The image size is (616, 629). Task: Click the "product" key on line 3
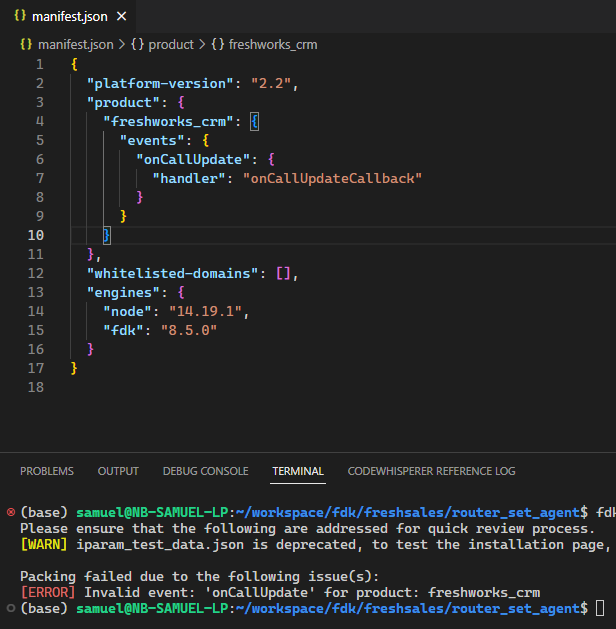point(124,102)
